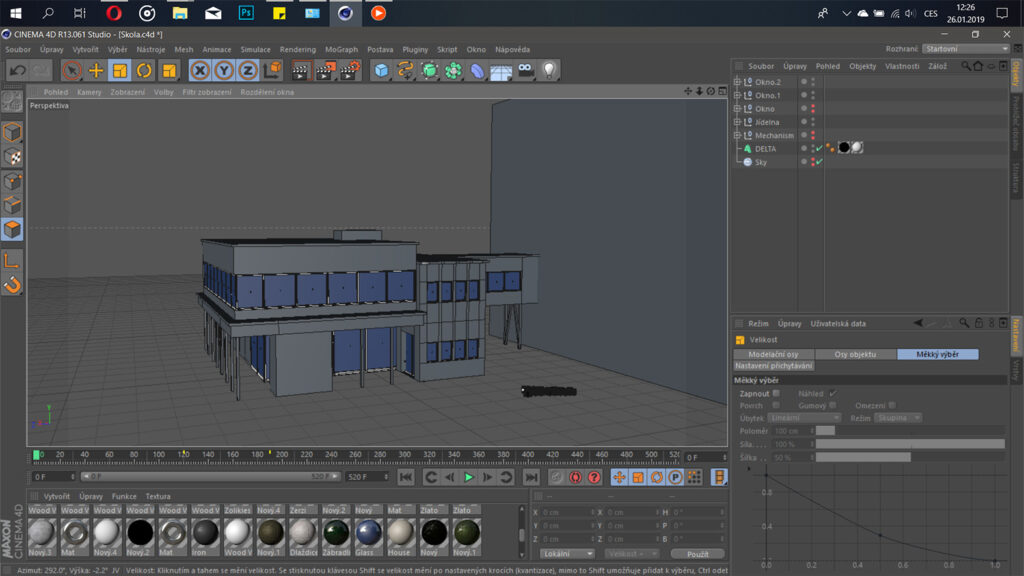This screenshot has width=1024, height=576.
Task: Toggle the Náhled checkbox
Action: click(x=833, y=393)
